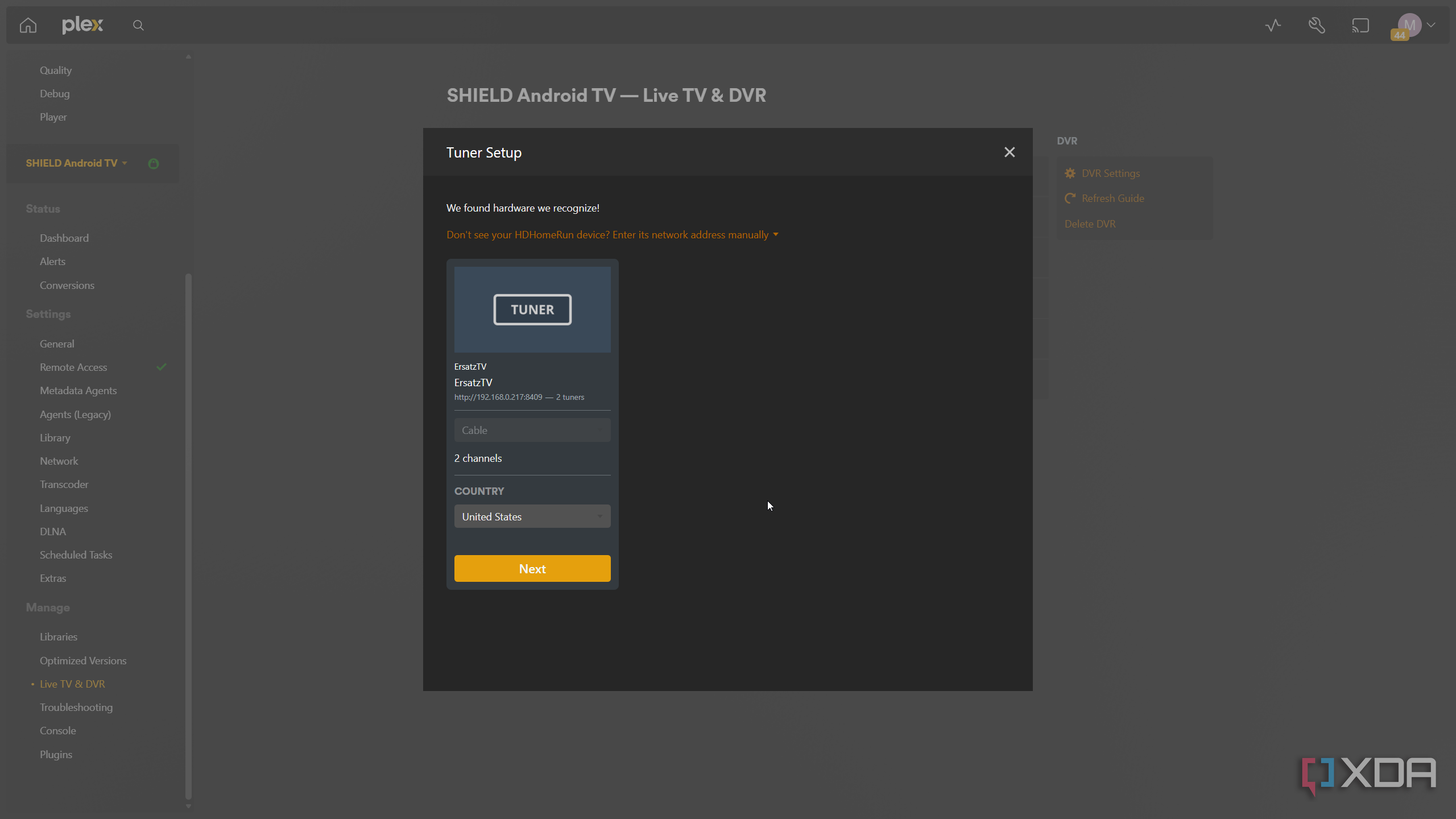Click the cast to device icon

pos(1360,25)
